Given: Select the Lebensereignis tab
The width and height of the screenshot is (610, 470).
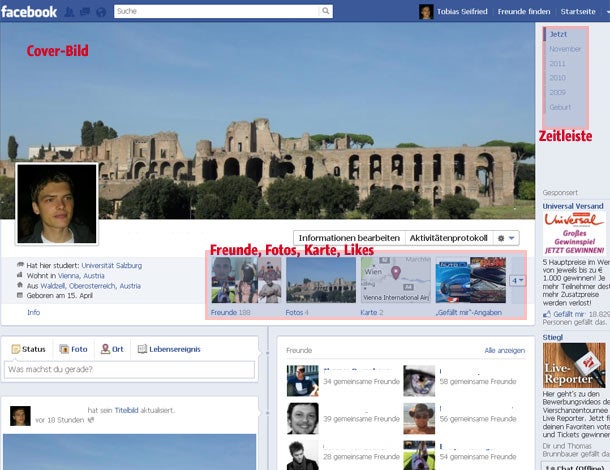Looking at the screenshot, I should (169, 349).
